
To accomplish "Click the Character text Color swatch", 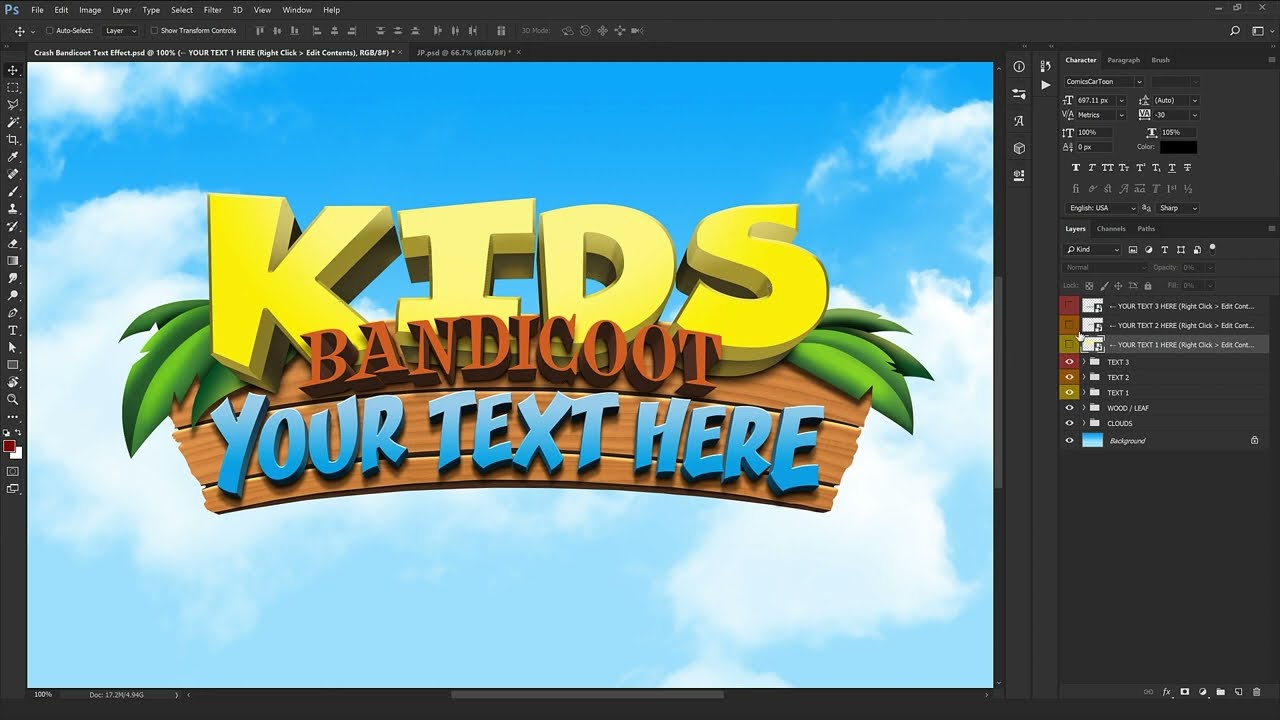I will [1179, 147].
